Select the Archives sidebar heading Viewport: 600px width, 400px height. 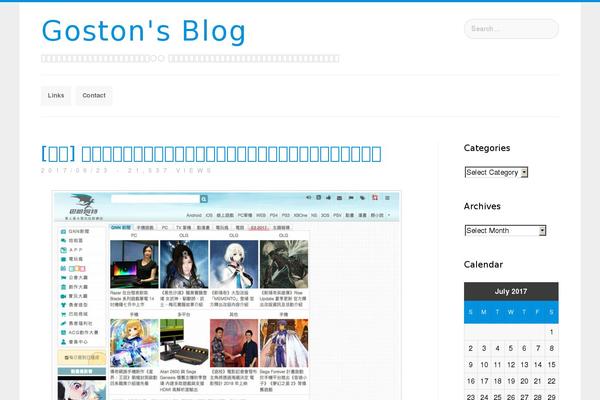point(482,206)
